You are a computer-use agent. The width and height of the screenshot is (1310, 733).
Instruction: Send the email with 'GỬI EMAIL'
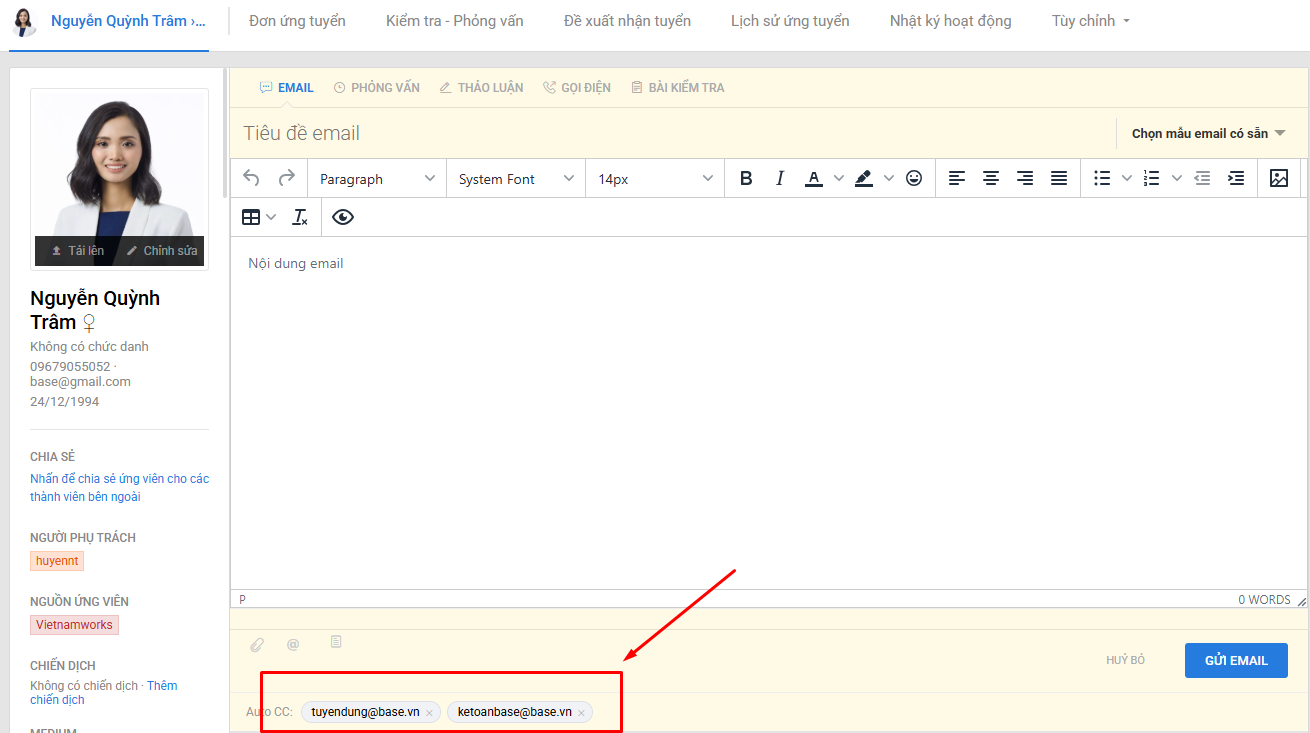1236,660
